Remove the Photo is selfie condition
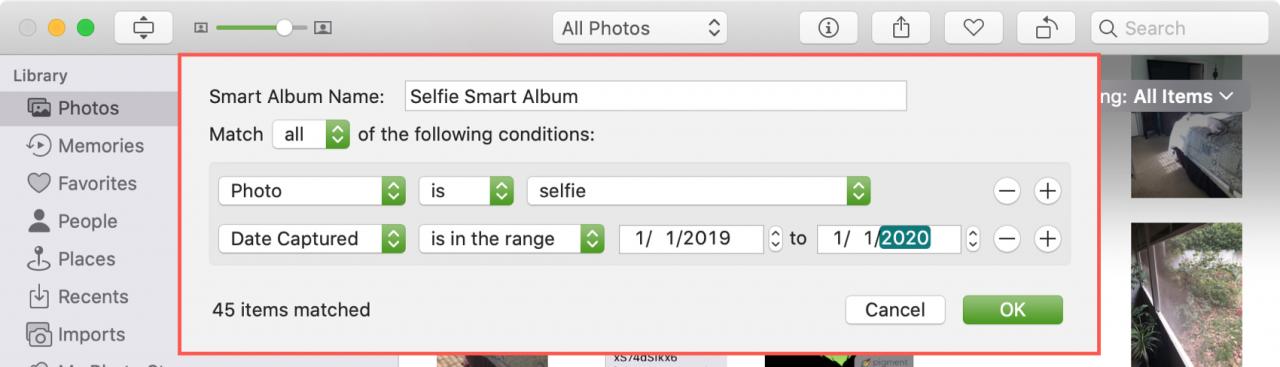This screenshot has width=1280, height=367. click(1007, 191)
